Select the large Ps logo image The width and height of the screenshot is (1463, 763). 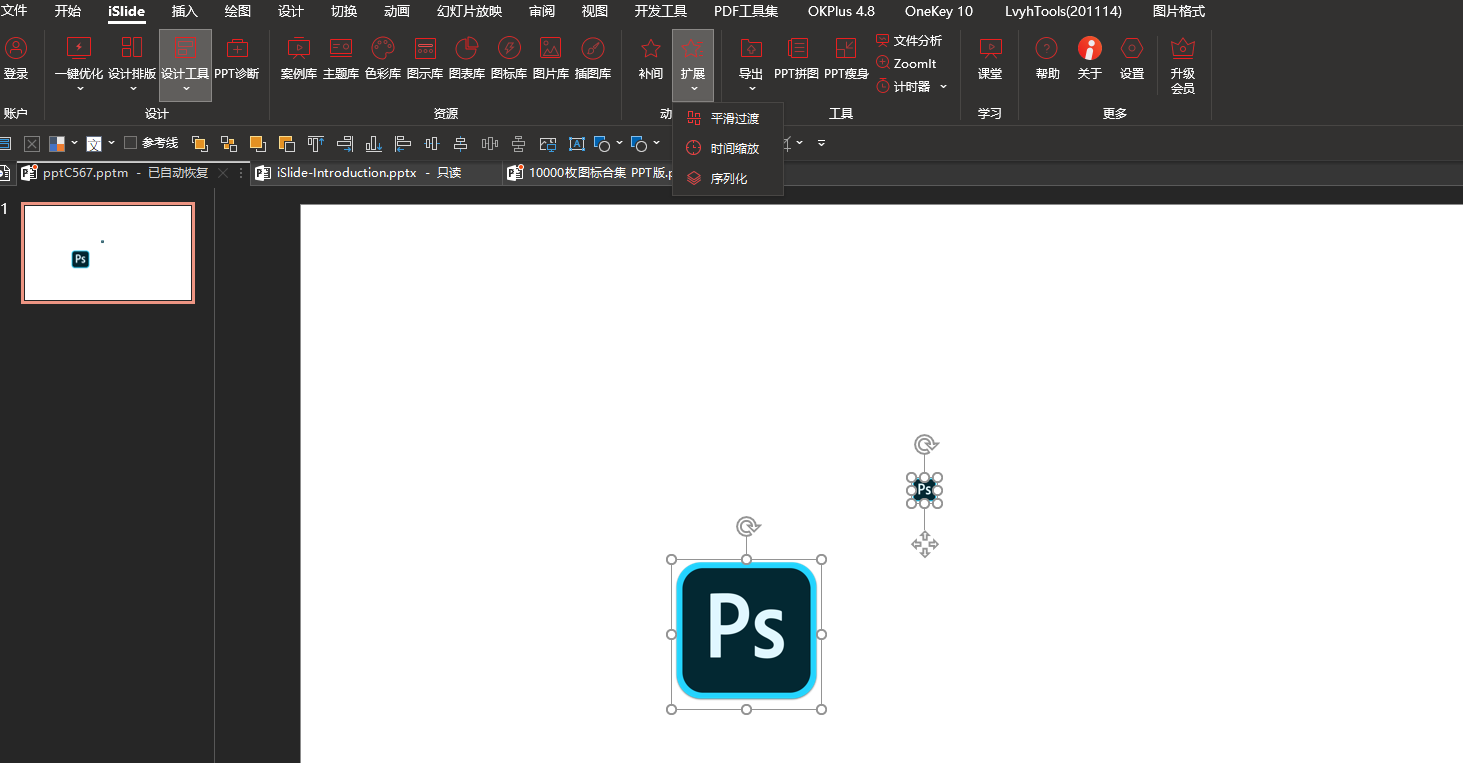[747, 634]
